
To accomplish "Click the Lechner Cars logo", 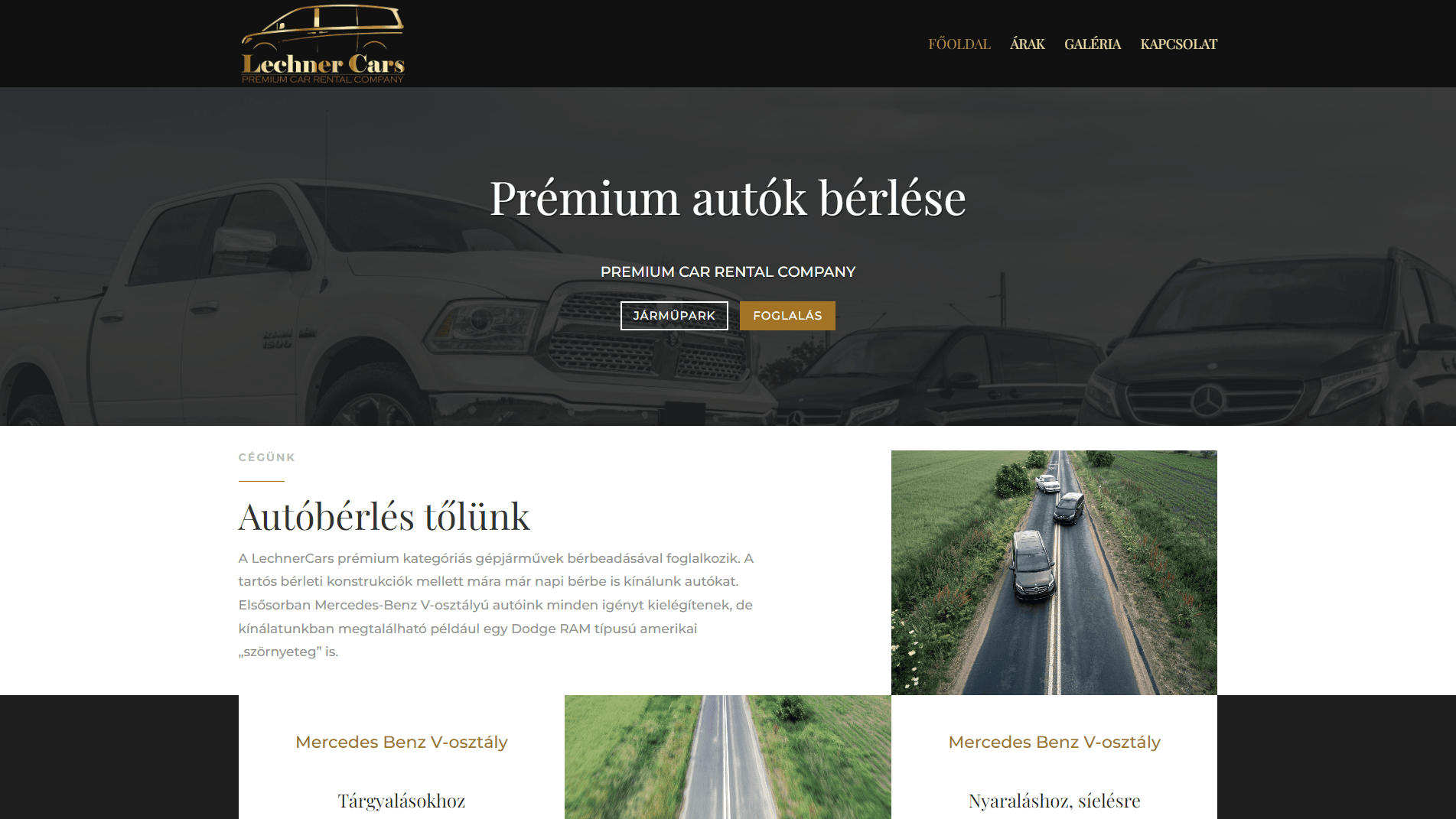I will click(x=322, y=44).
